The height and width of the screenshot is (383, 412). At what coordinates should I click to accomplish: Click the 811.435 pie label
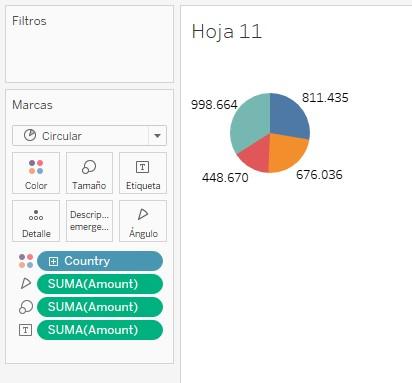coord(325,98)
